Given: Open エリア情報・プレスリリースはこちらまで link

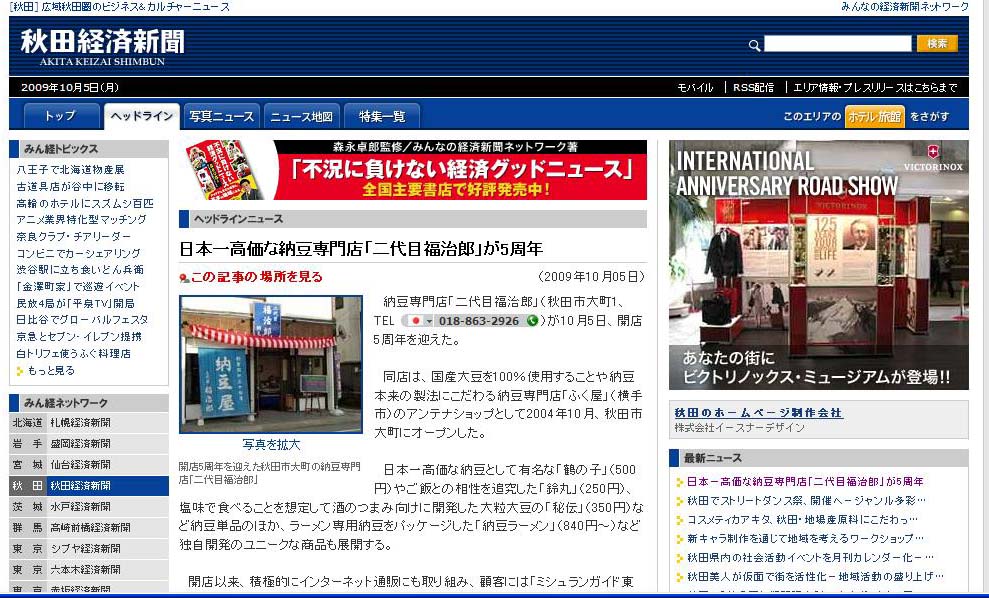Looking at the screenshot, I should 875,88.
